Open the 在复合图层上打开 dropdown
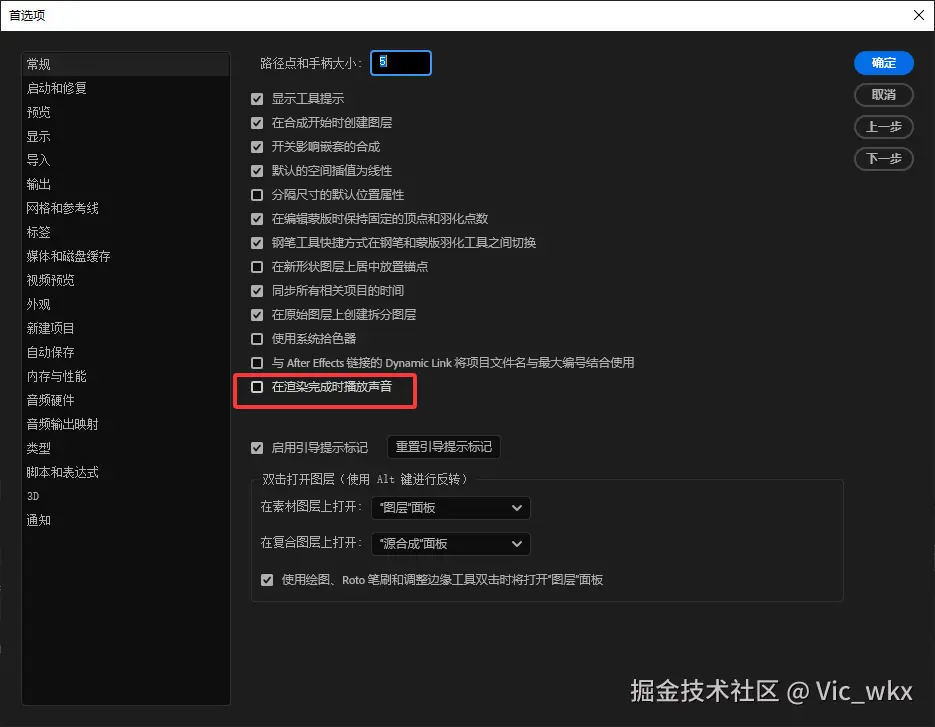Viewport: 935px width, 727px height. click(x=451, y=543)
